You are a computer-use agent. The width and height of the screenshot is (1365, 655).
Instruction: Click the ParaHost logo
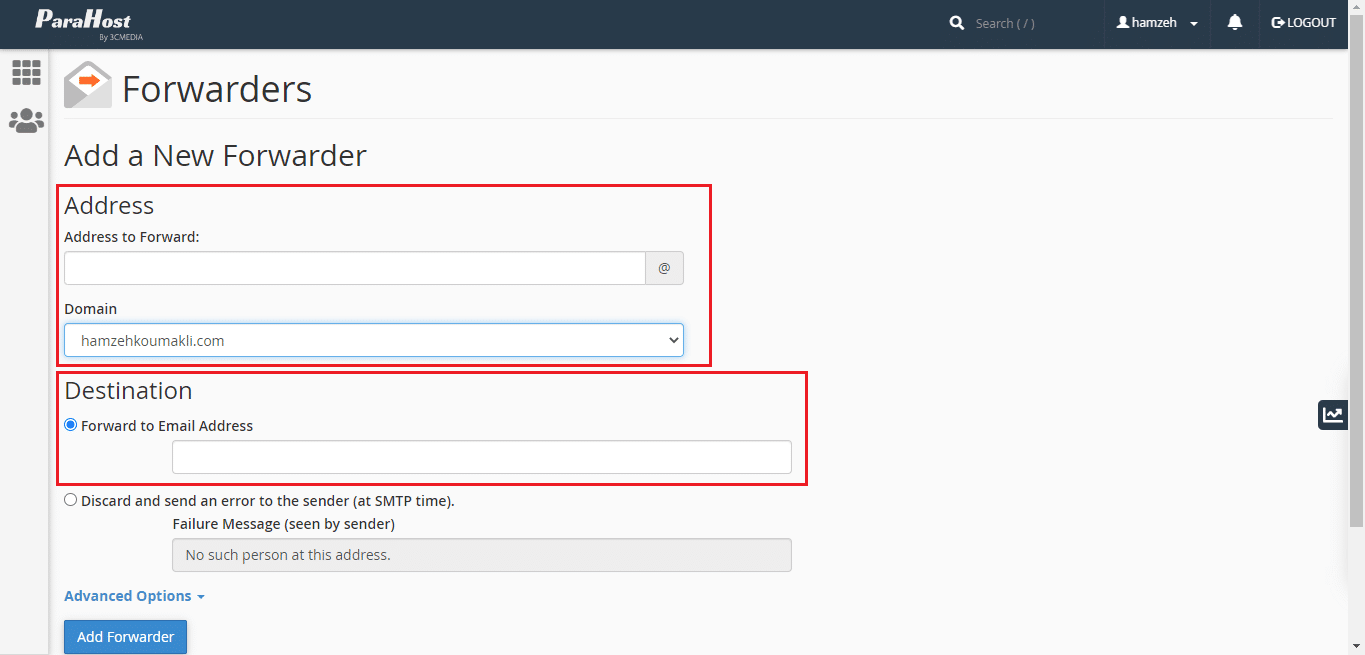(84, 24)
